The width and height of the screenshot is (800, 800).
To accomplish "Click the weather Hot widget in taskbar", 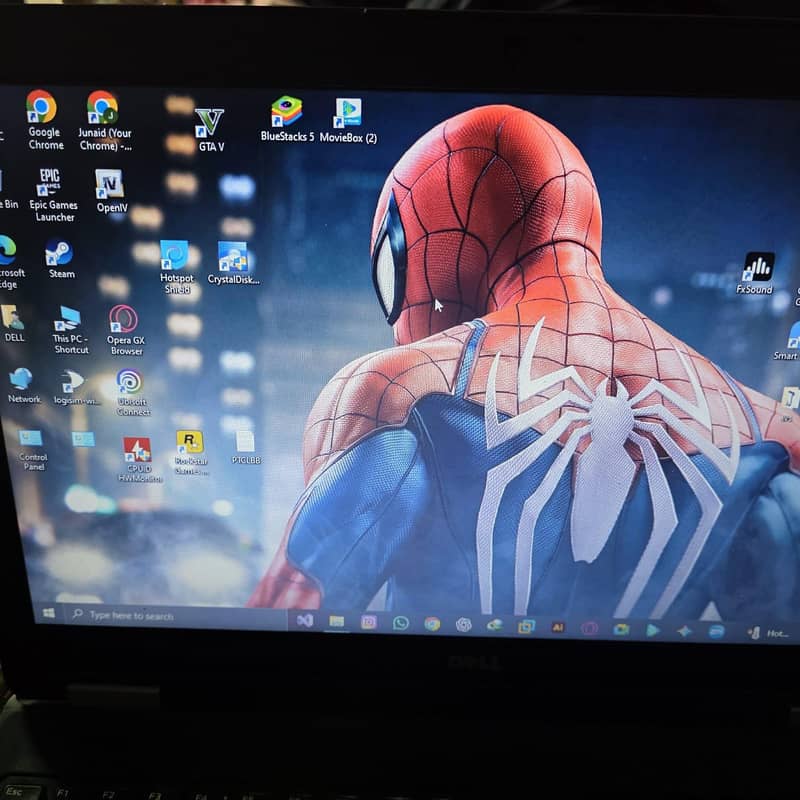I will click(769, 633).
